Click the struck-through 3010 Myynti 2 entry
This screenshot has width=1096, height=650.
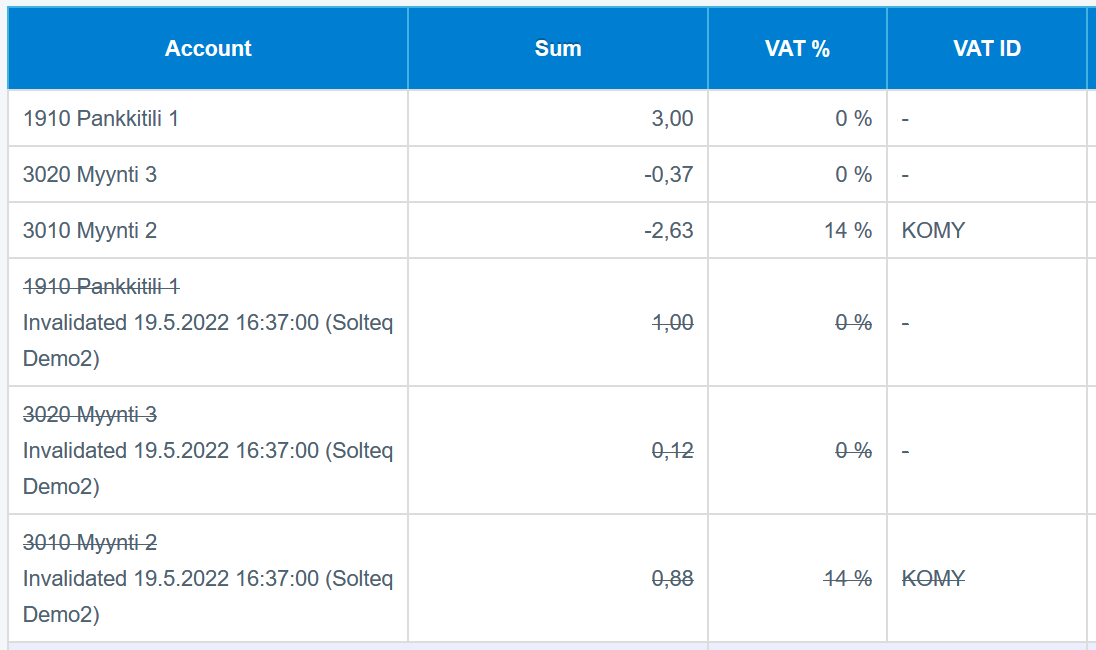tap(90, 543)
